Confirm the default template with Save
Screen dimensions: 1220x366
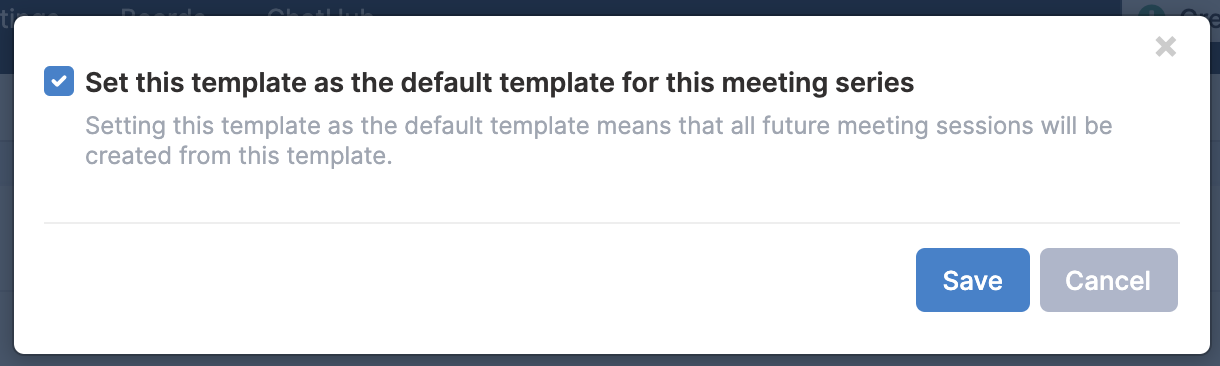pyautogui.click(x=972, y=280)
